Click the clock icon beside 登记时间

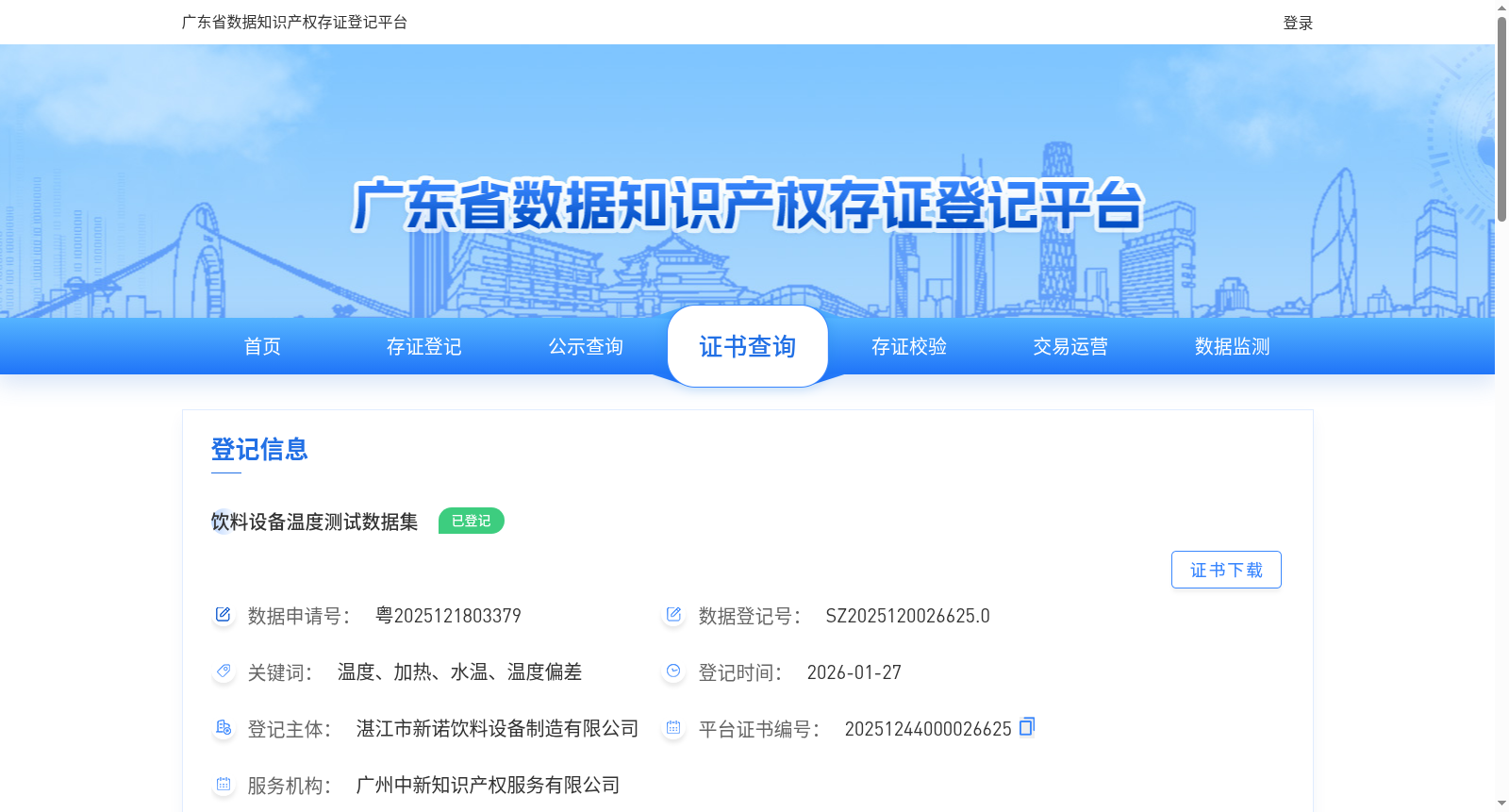pyautogui.click(x=673, y=671)
